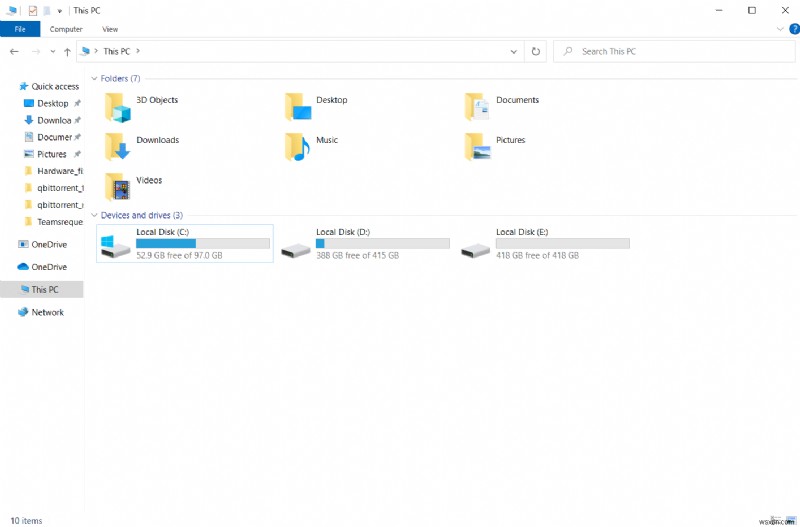Select Hardware_fi folder in Quick access
The height and width of the screenshot is (527, 800).
point(54,171)
